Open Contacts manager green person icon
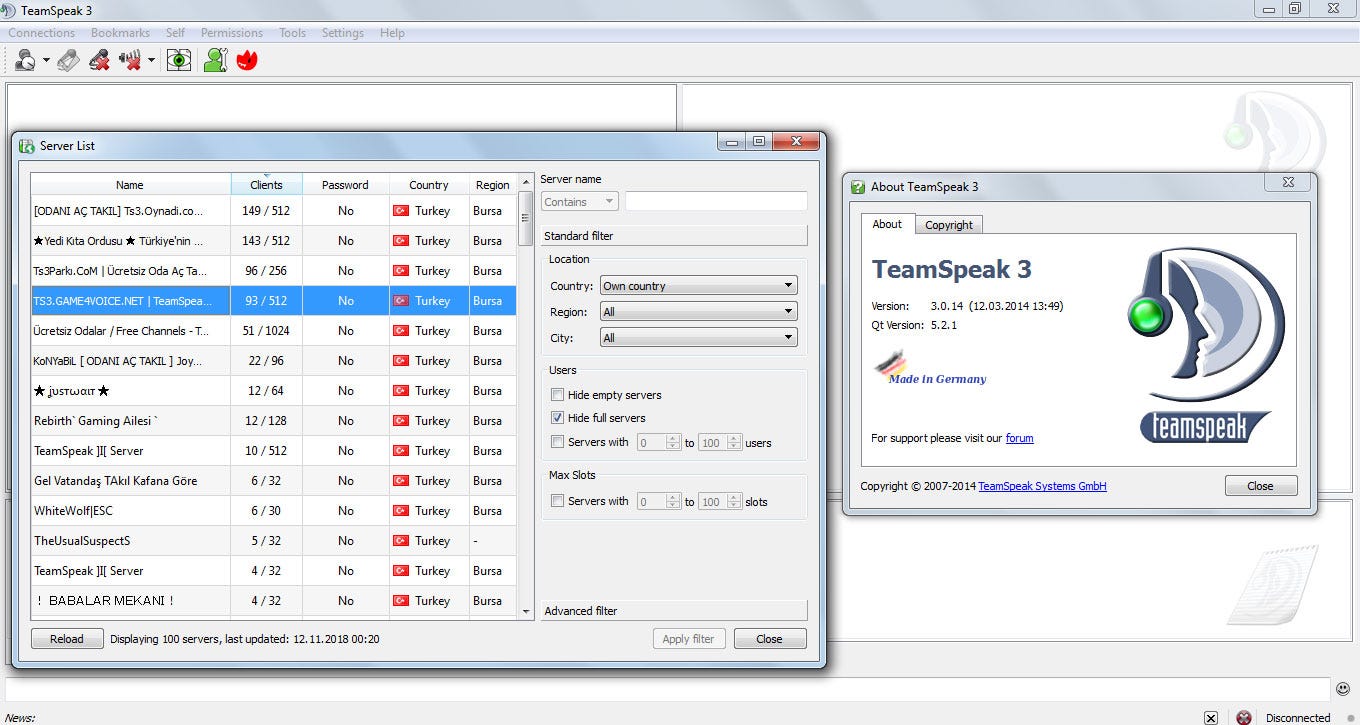 pyautogui.click(x=215, y=60)
